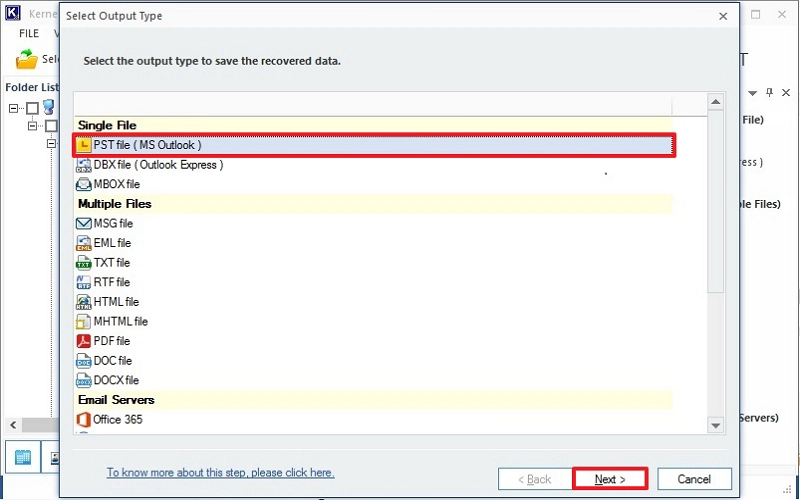
Task: Select the PST file (MS Outlook) icon
Action: (x=85, y=146)
